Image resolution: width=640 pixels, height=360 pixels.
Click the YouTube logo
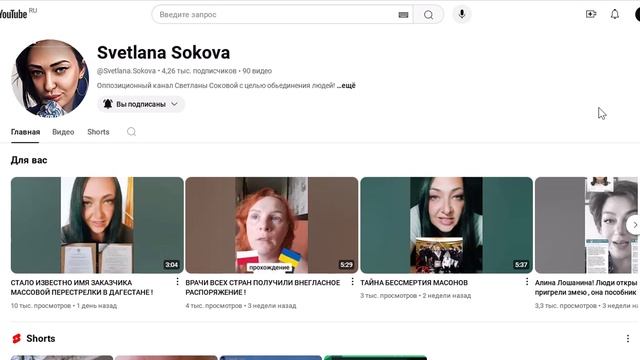click(13, 14)
